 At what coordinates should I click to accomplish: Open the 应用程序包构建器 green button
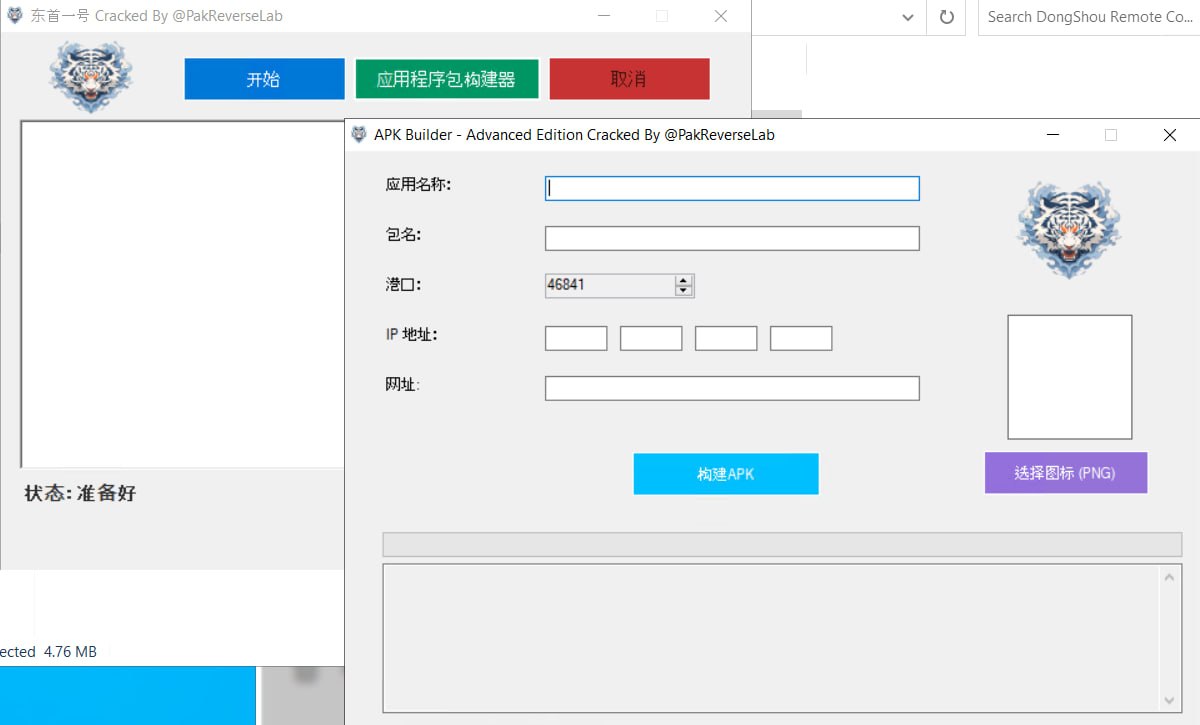click(x=446, y=79)
